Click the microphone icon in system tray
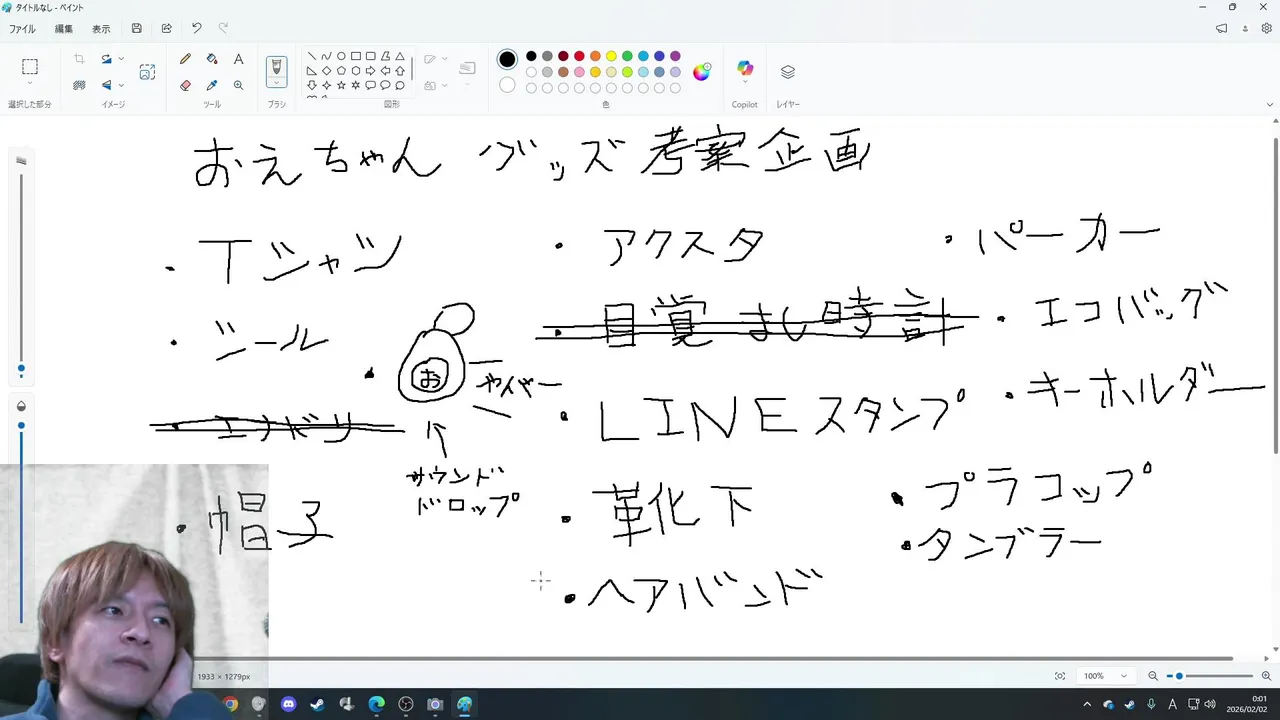The image size is (1280, 720). (x=1152, y=704)
